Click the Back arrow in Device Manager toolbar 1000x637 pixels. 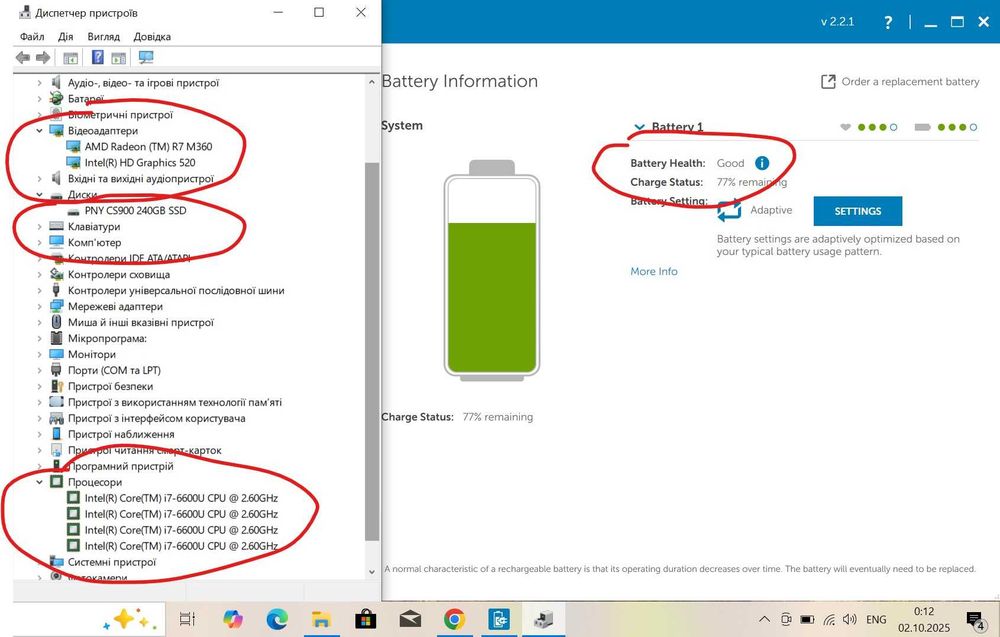pos(23,58)
